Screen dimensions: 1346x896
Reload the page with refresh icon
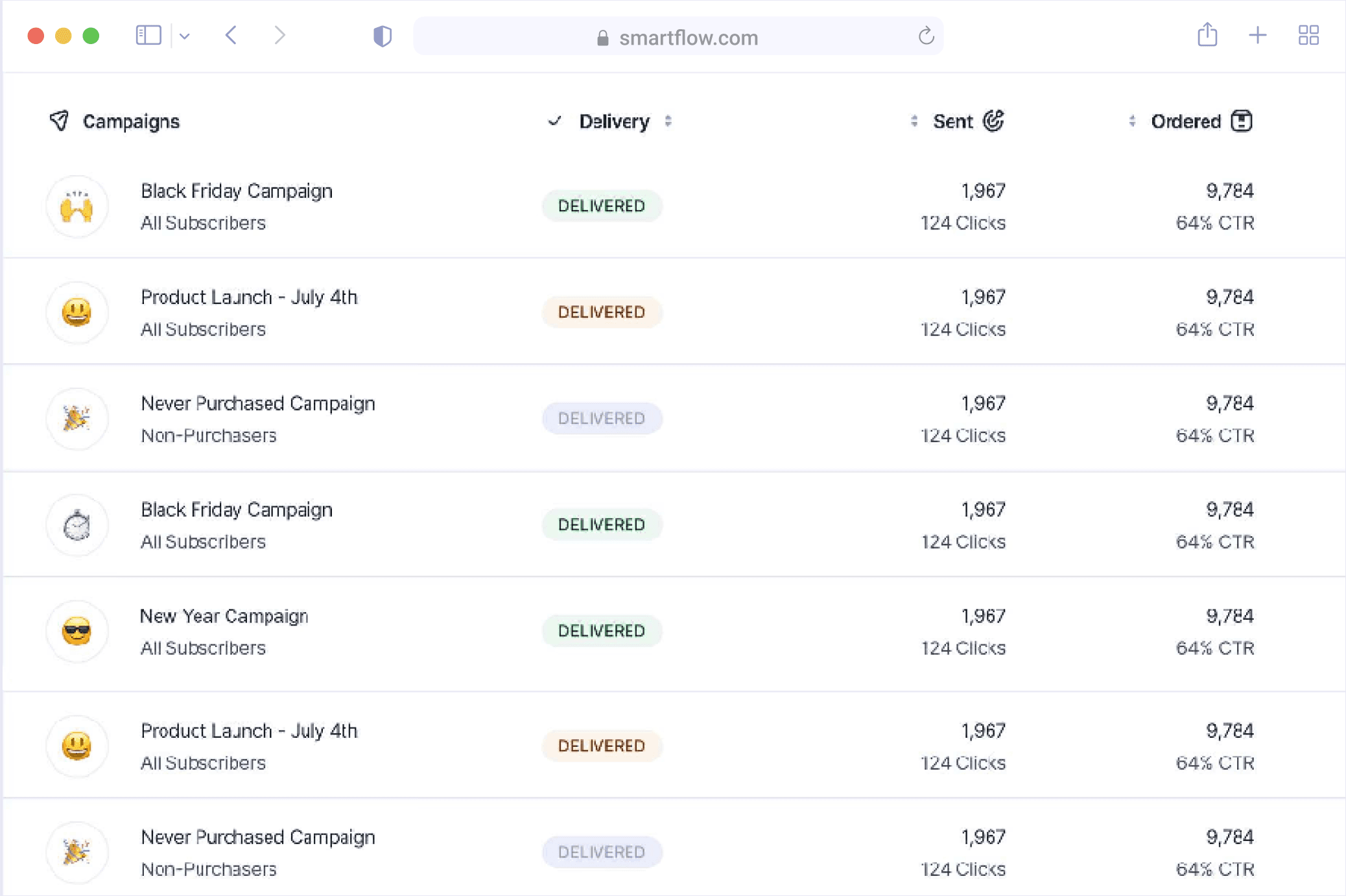point(926,36)
